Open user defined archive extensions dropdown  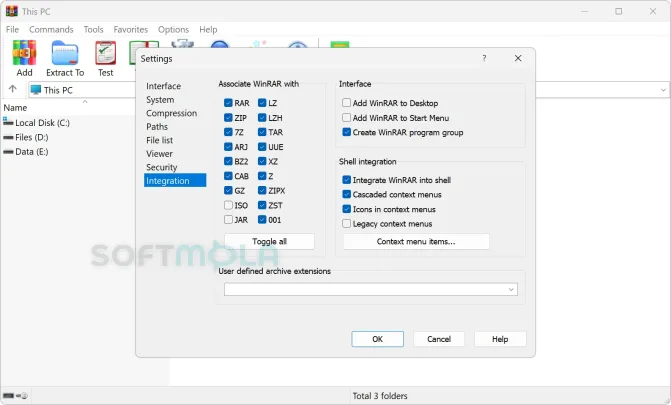click(511, 289)
